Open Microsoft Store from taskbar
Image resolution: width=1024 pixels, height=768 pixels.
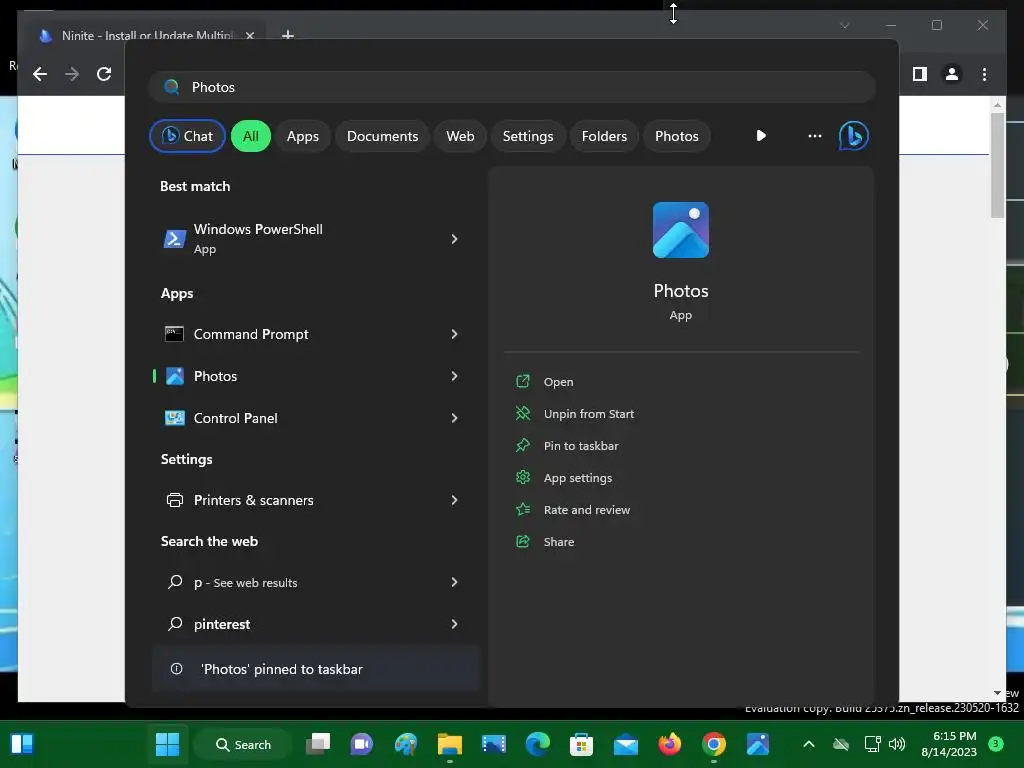tap(581, 744)
